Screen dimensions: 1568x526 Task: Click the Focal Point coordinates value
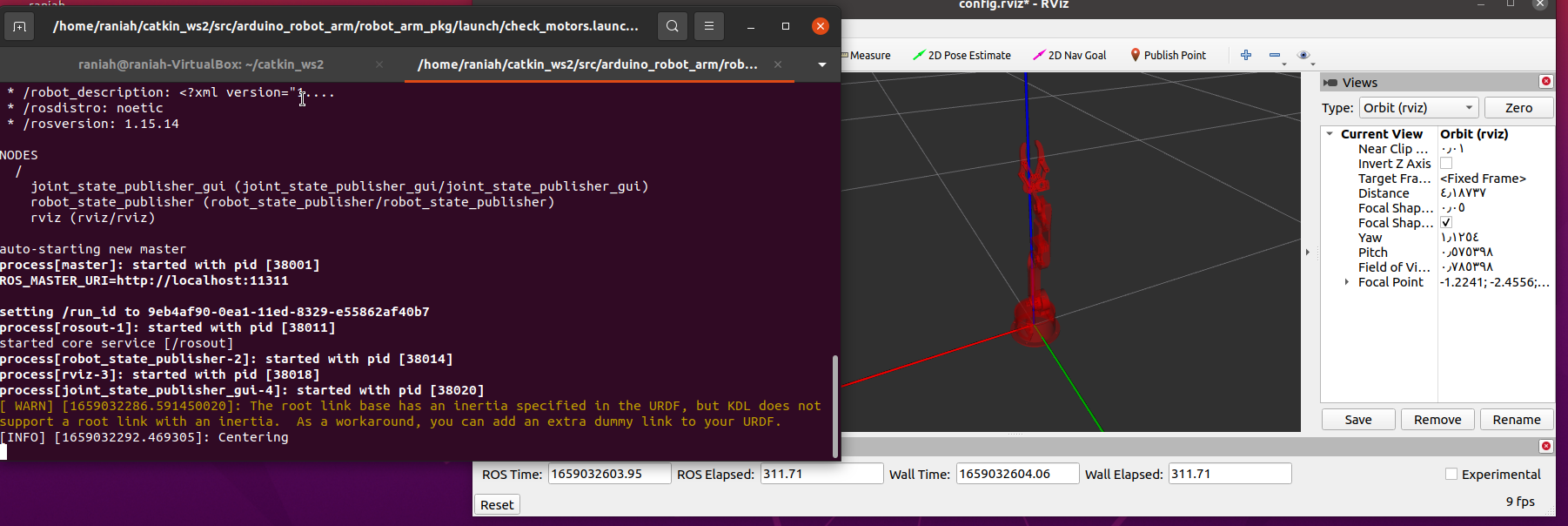pyautogui.click(x=1495, y=282)
